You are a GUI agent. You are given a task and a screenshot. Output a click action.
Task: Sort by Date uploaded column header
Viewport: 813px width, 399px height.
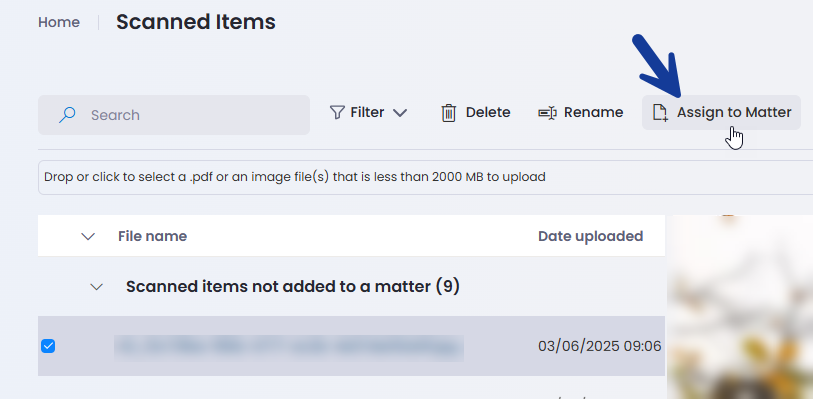point(591,236)
